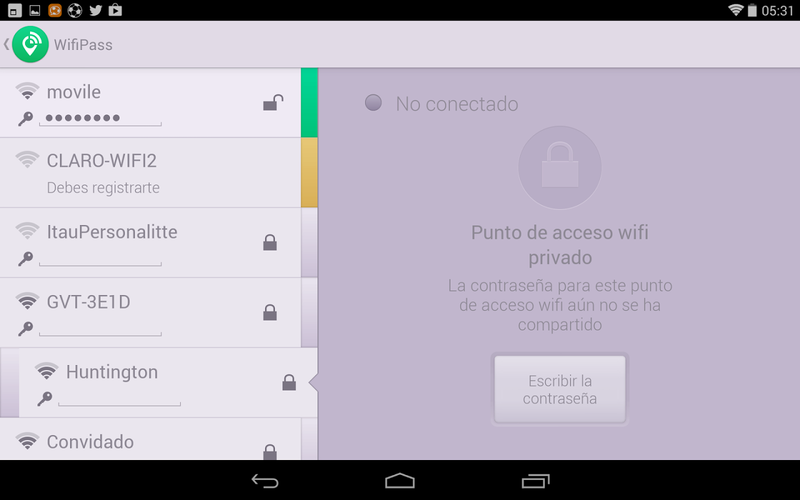This screenshot has height=500, width=800.
Task: Tap the yellow status bar beside CLARO-WIFI2
Action: (309, 172)
